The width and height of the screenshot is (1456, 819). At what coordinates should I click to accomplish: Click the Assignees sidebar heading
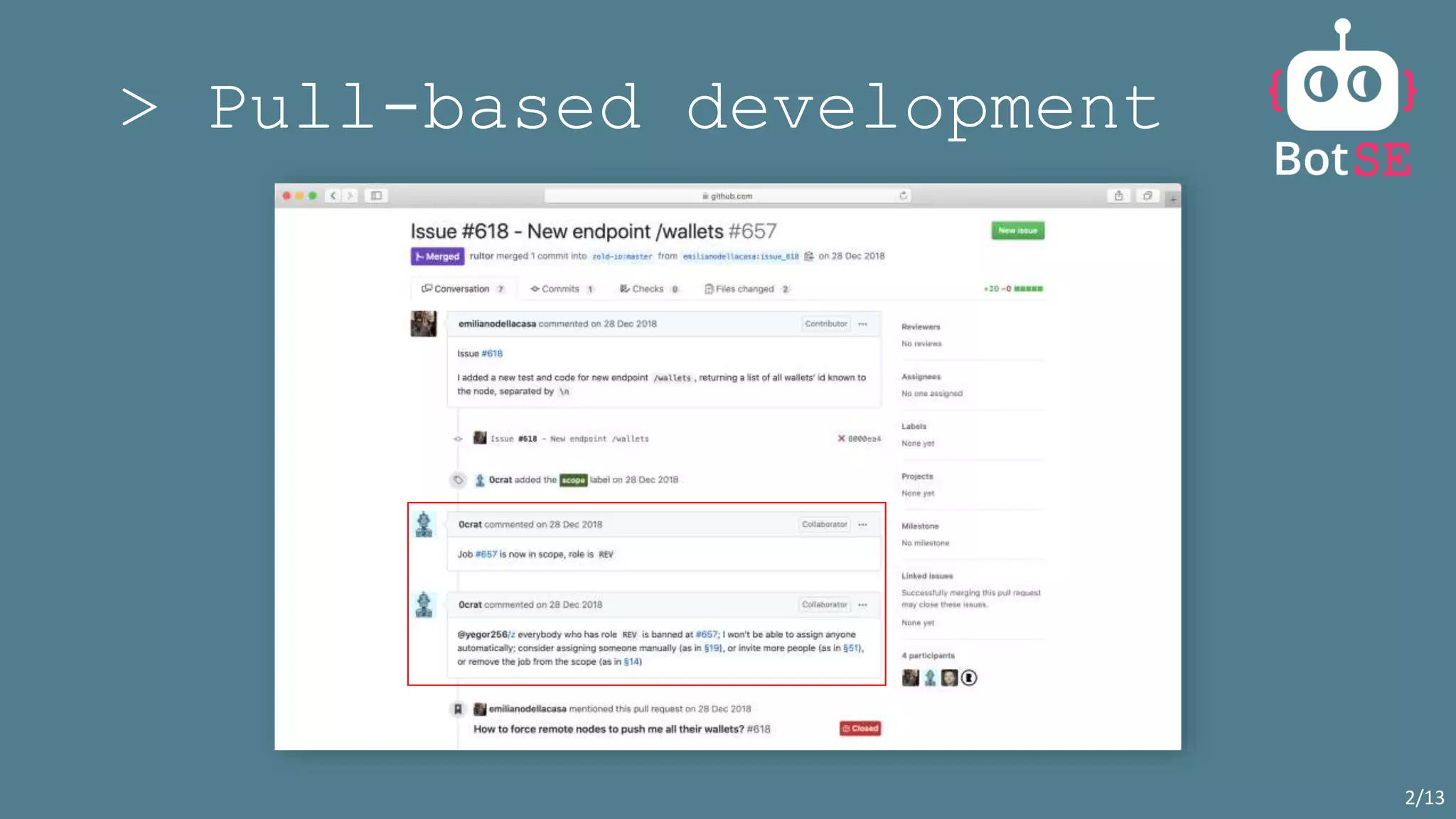[921, 377]
